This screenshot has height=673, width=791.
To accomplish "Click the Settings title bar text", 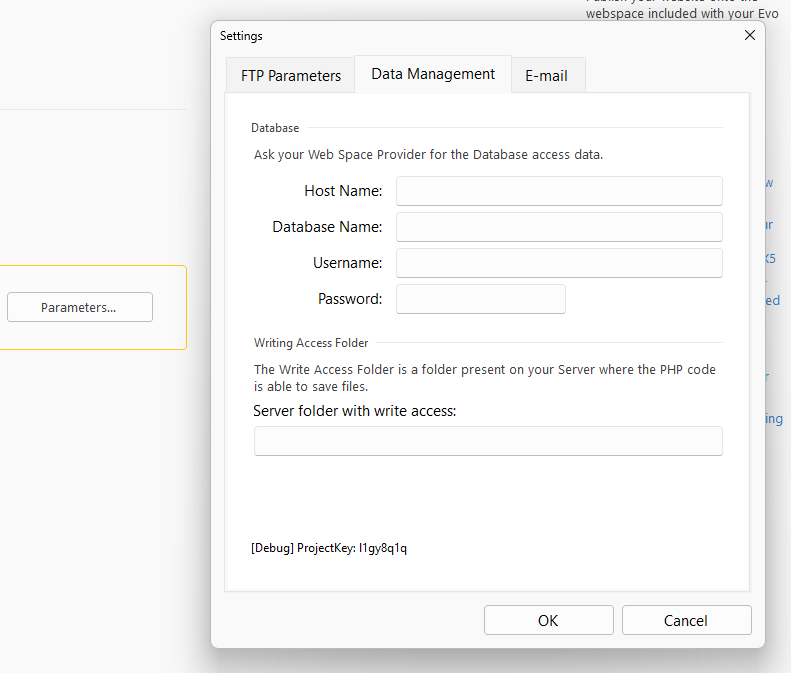I will pyautogui.click(x=241, y=36).
